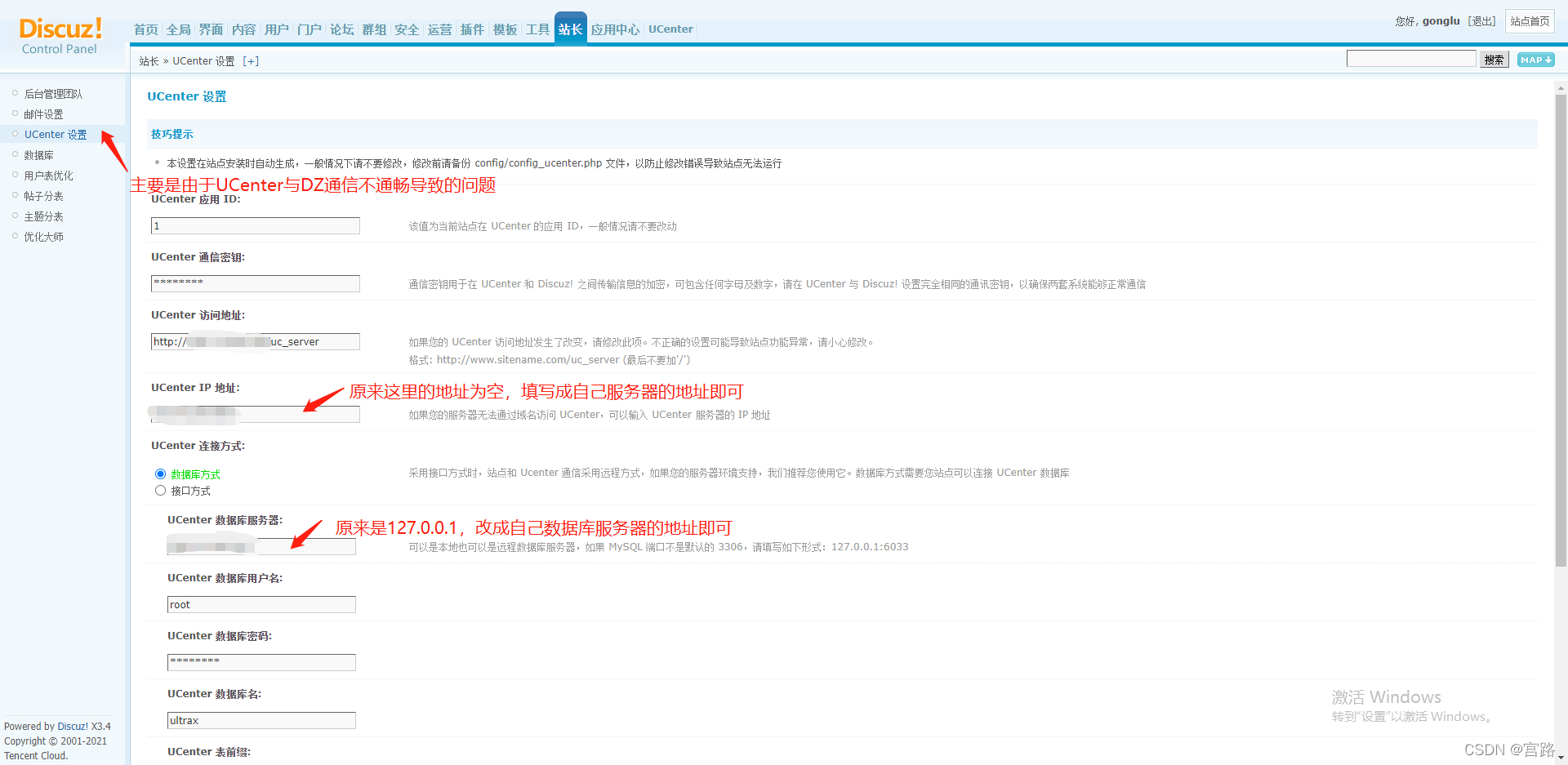
Task: Open the 安全 top menu
Action: tap(408, 29)
